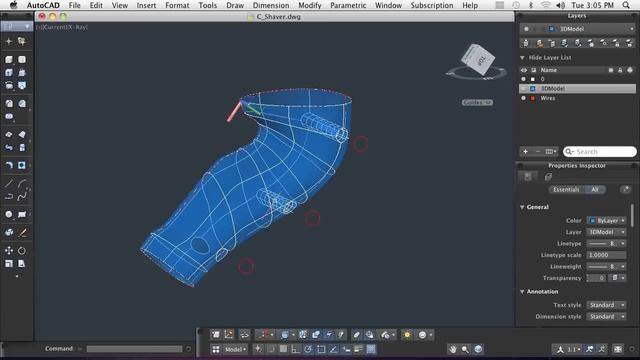This screenshot has width=640, height=360.
Task: Click the volume icon in menu bar
Action: tap(561, 5)
